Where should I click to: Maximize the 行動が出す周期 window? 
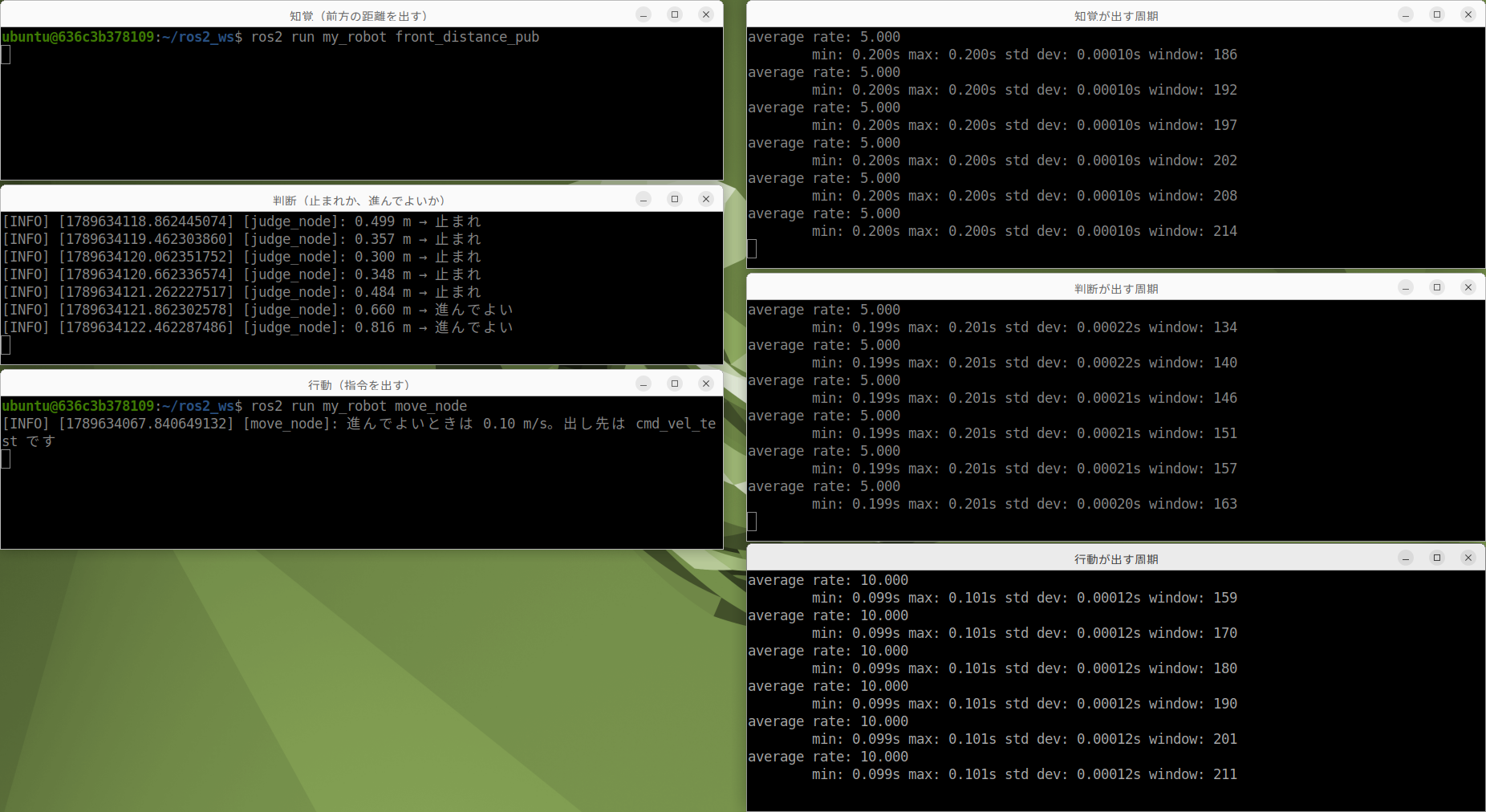pyautogui.click(x=1437, y=558)
